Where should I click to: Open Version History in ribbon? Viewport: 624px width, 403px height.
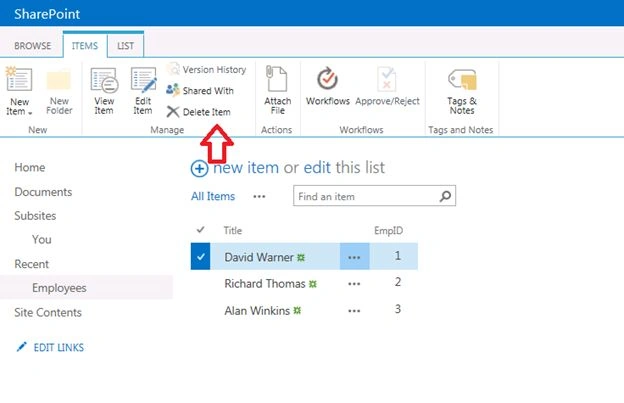pyautogui.click(x=207, y=69)
